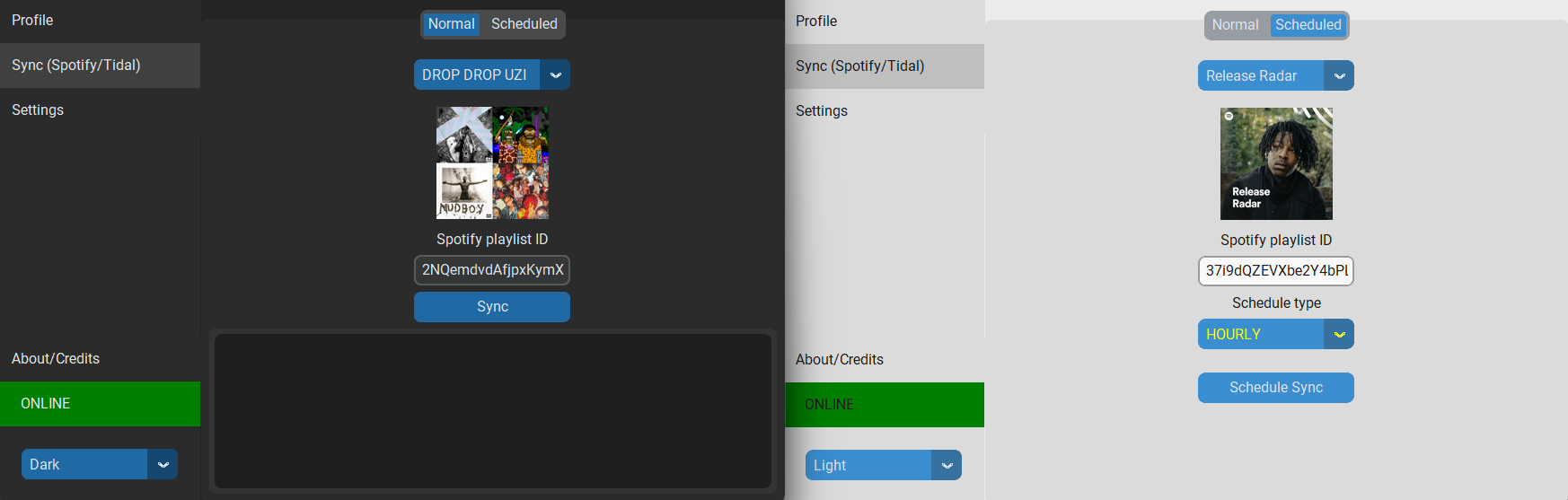
Task: Open Profile in the dark window sidebar
Action: click(100, 20)
